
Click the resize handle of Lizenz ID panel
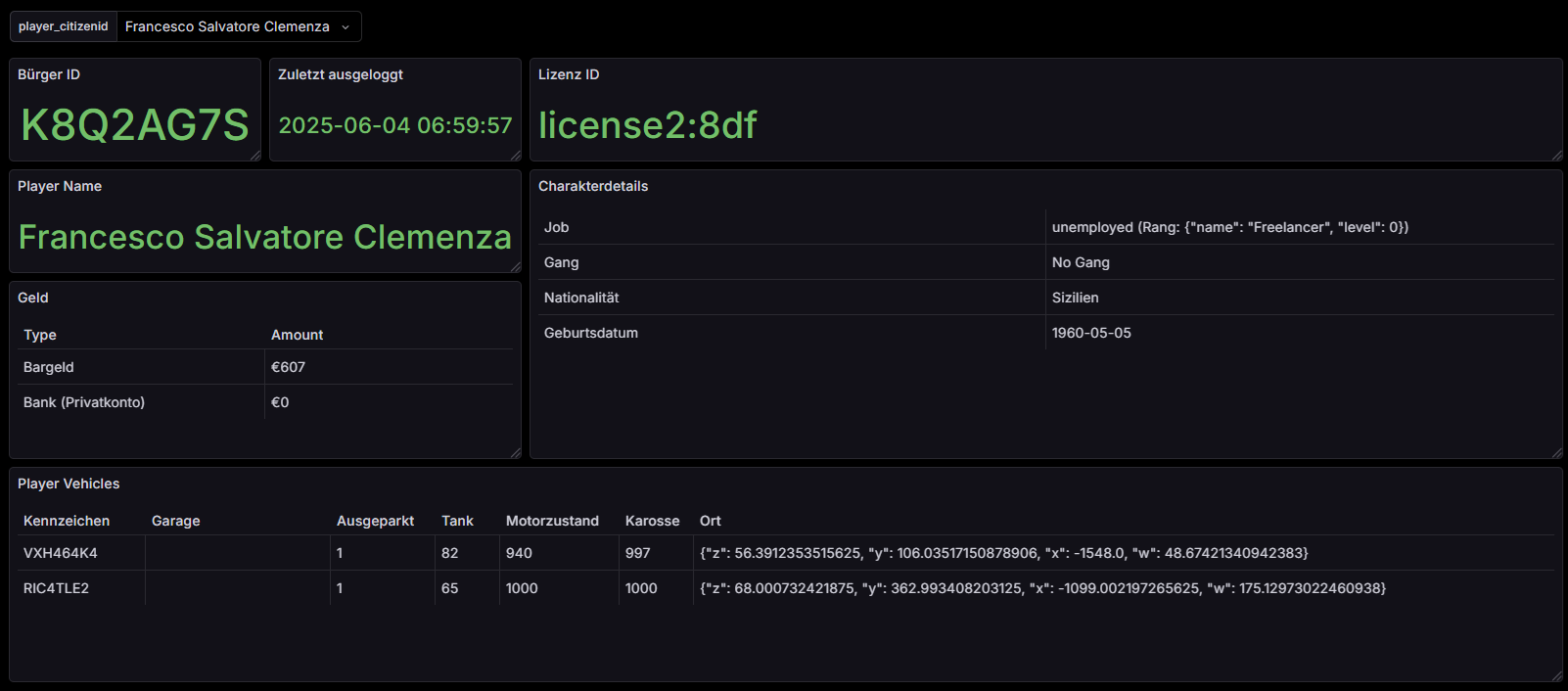point(1556,156)
